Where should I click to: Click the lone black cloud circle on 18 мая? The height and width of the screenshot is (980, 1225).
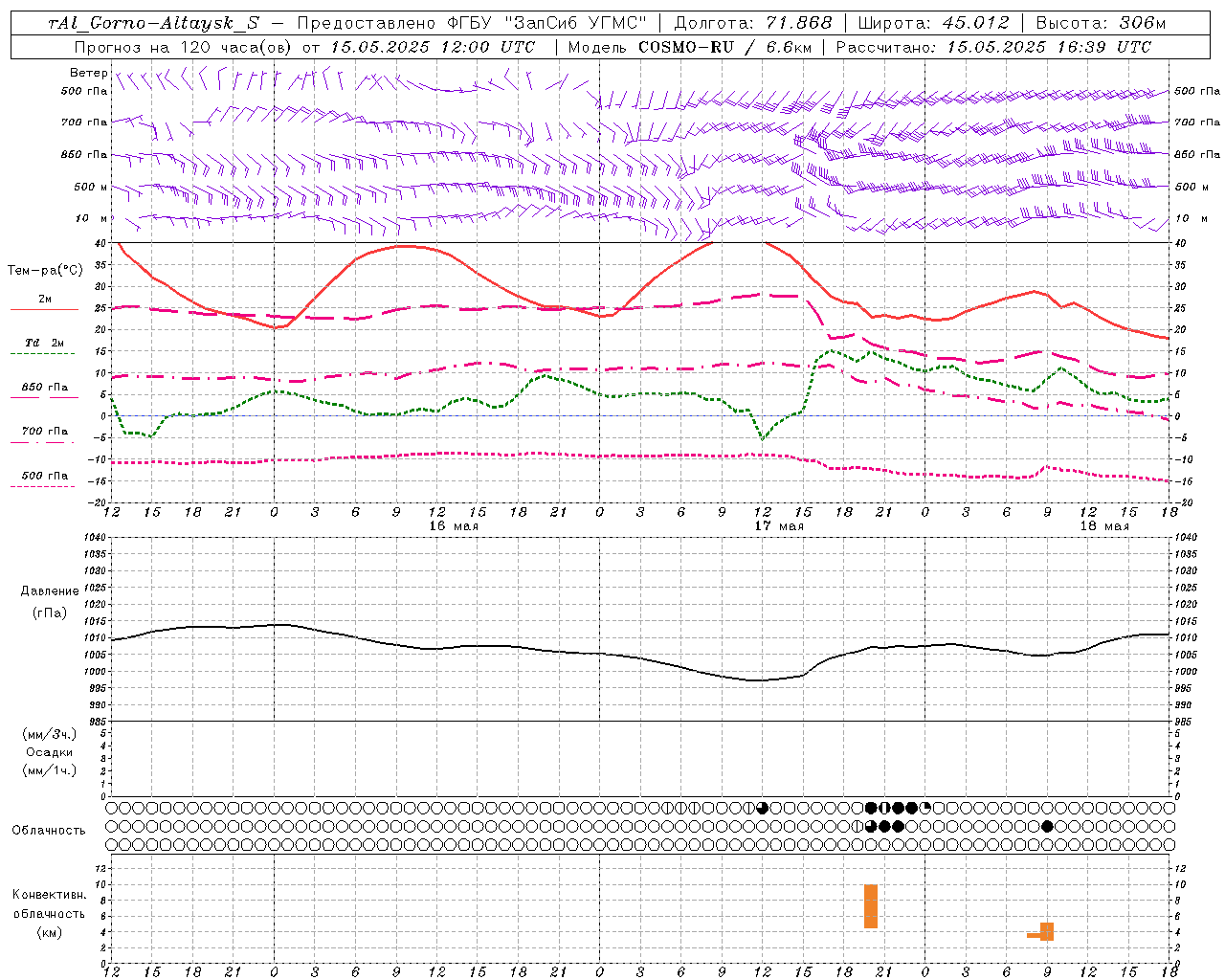coord(1047,826)
